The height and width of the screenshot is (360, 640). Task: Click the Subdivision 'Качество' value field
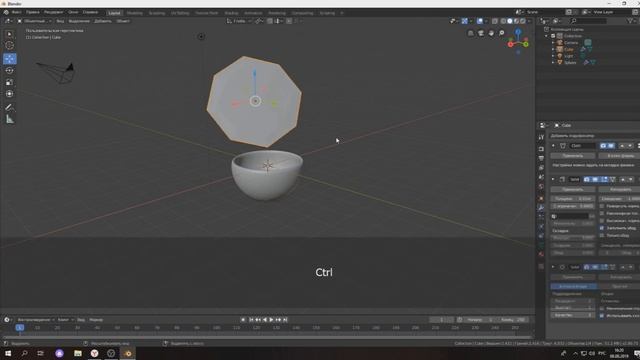pyautogui.click(x=573, y=316)
